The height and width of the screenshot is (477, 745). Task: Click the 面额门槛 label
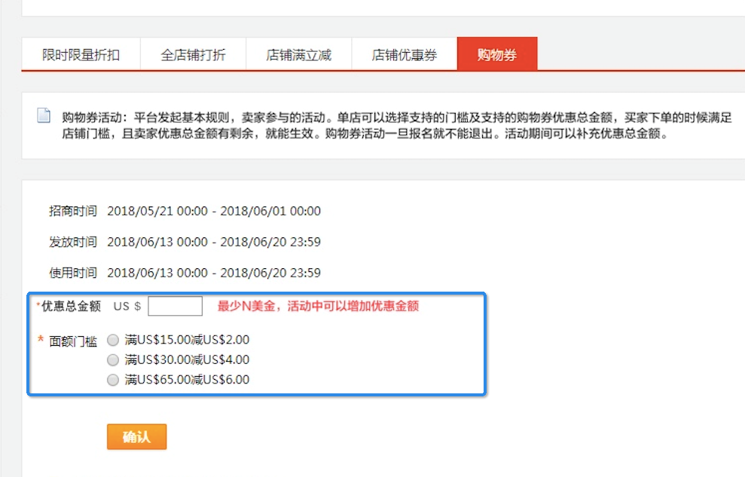73,341
